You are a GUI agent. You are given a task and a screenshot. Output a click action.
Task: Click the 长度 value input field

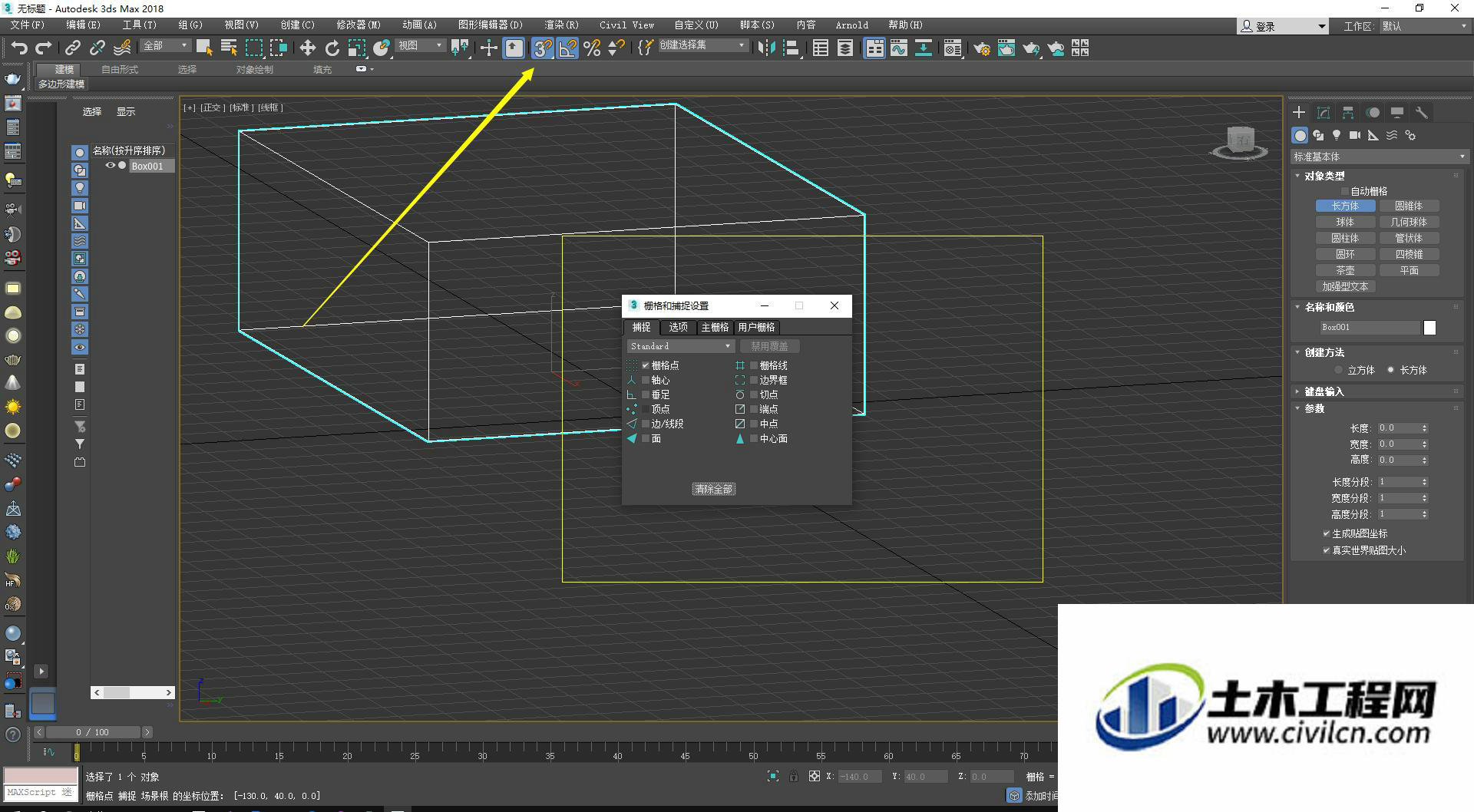tap(1399, 428)
